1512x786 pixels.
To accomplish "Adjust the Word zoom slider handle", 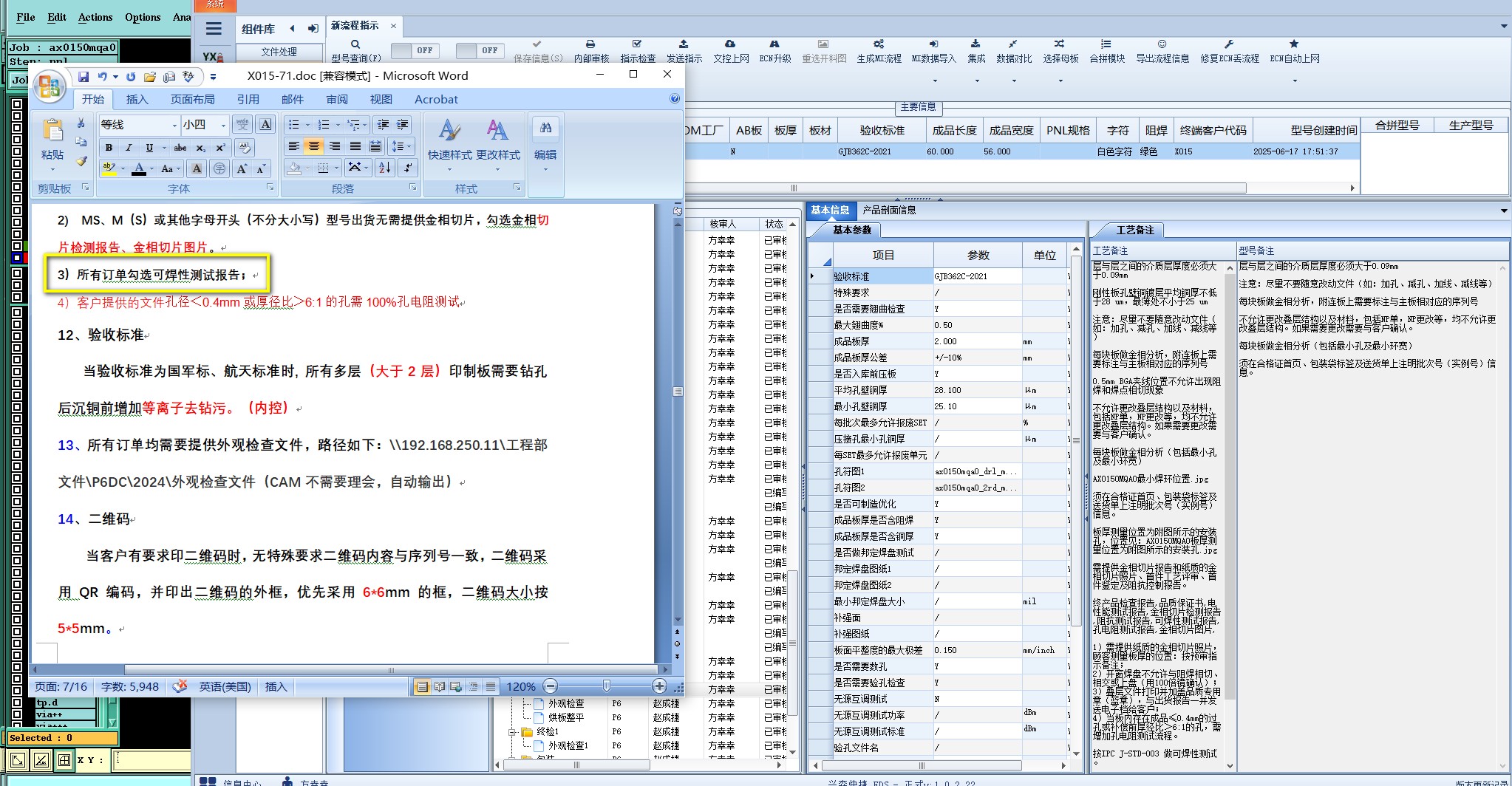I will pos(606,686).
